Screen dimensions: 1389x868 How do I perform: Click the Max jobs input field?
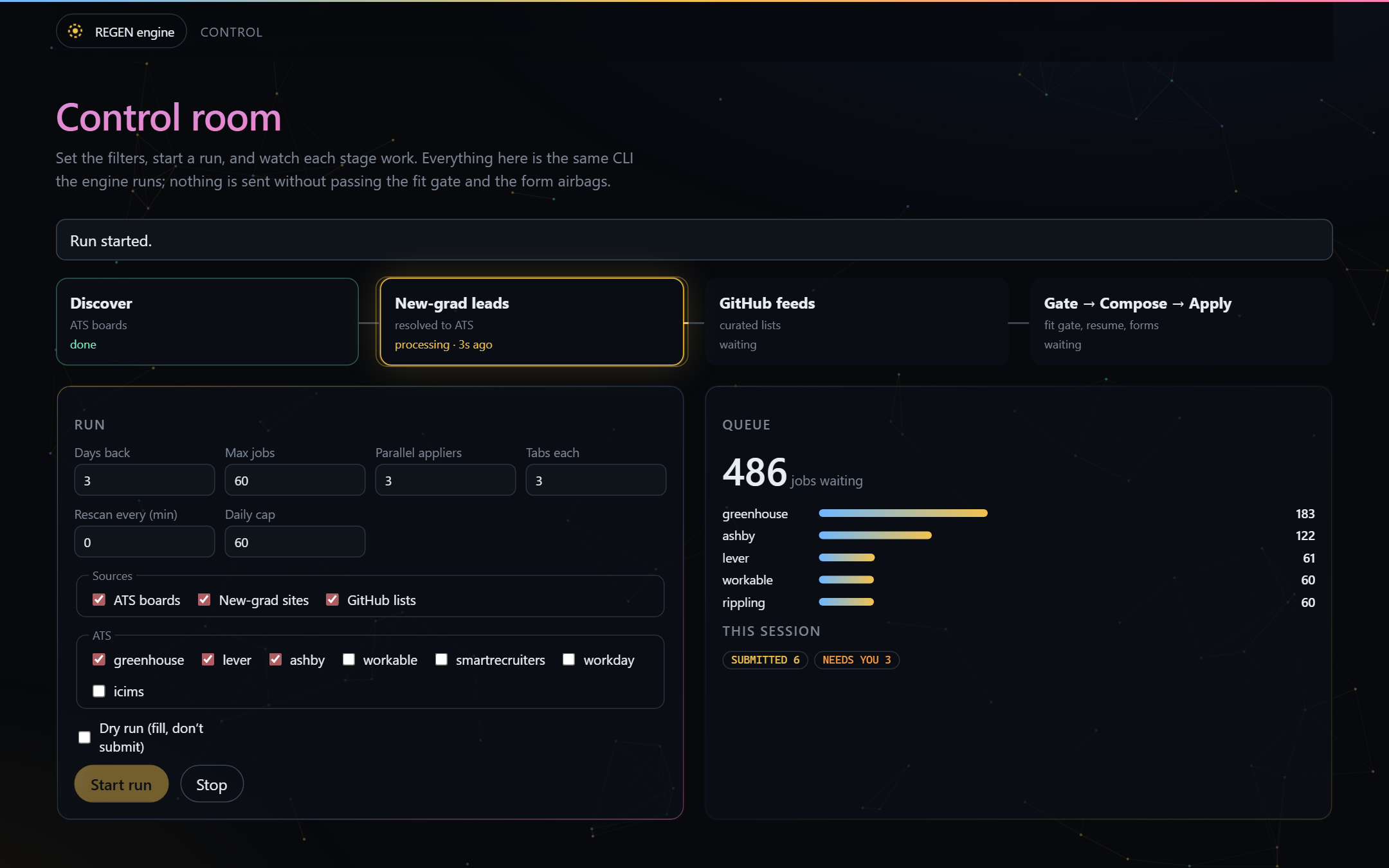coord(295,480)
